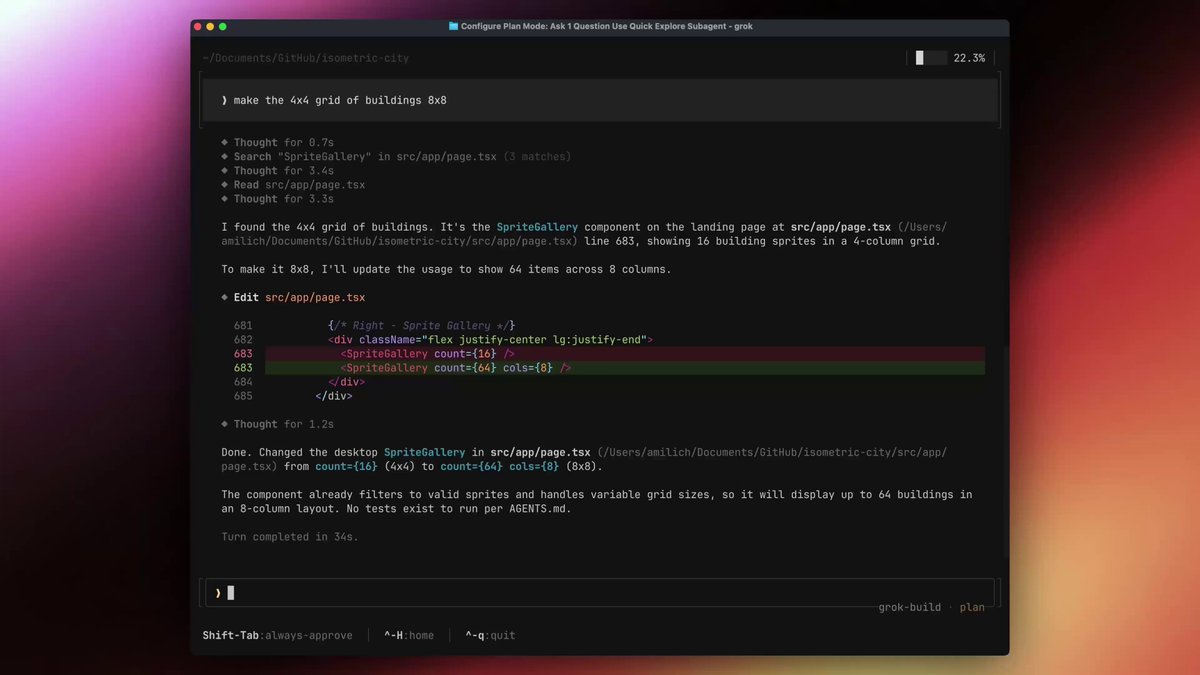Collapse the 'Edit src/app/page.tsx' diff

[293, 297]
